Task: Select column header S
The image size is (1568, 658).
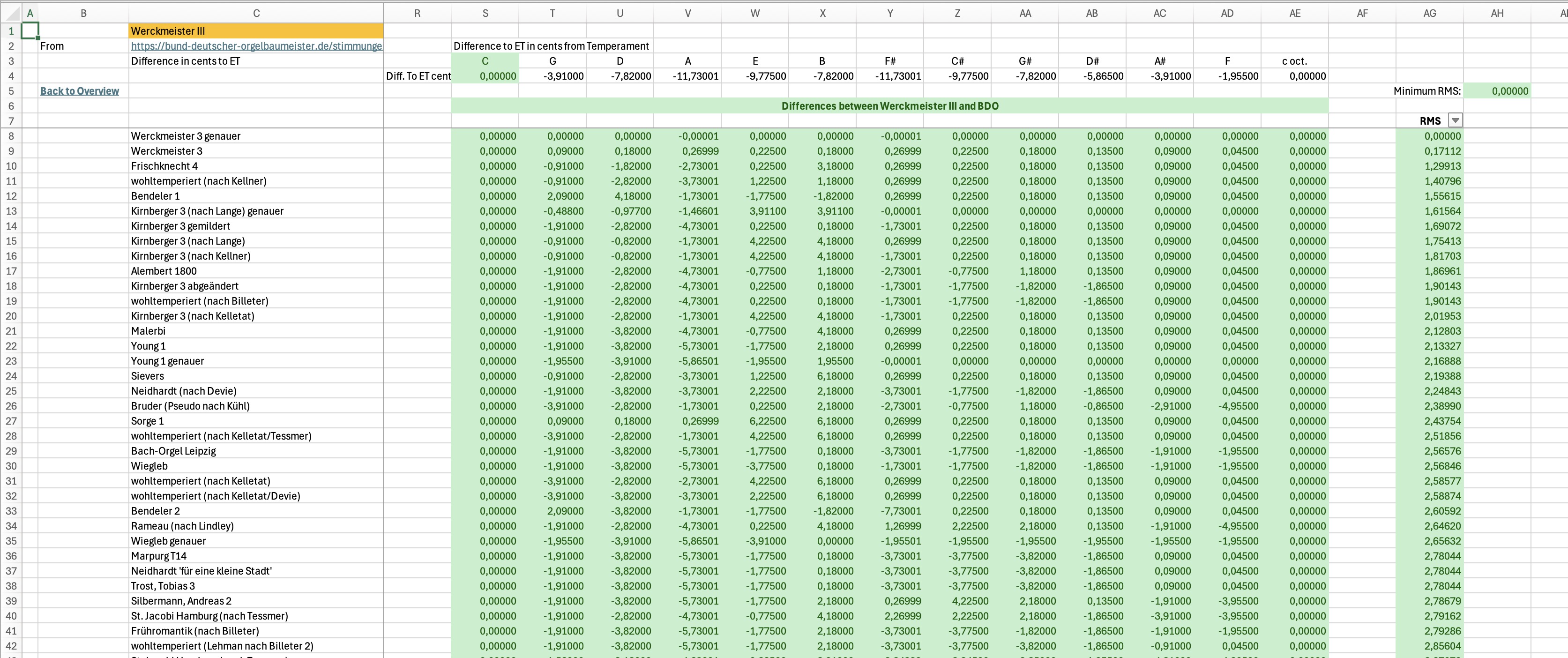Action: (485, 14)
